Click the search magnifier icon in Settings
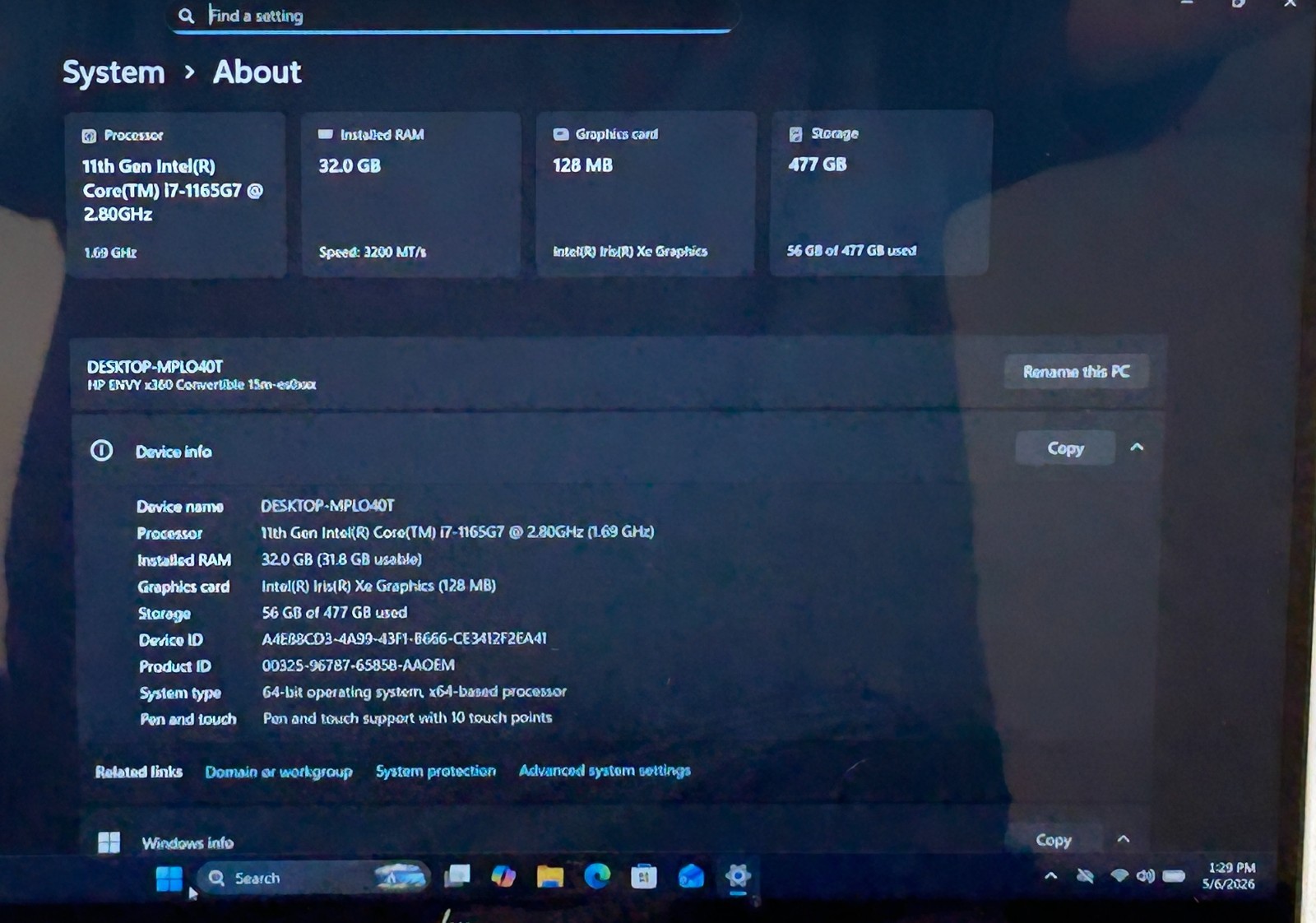The height and width of the screenshot is (923, 1316). point(187,16)
